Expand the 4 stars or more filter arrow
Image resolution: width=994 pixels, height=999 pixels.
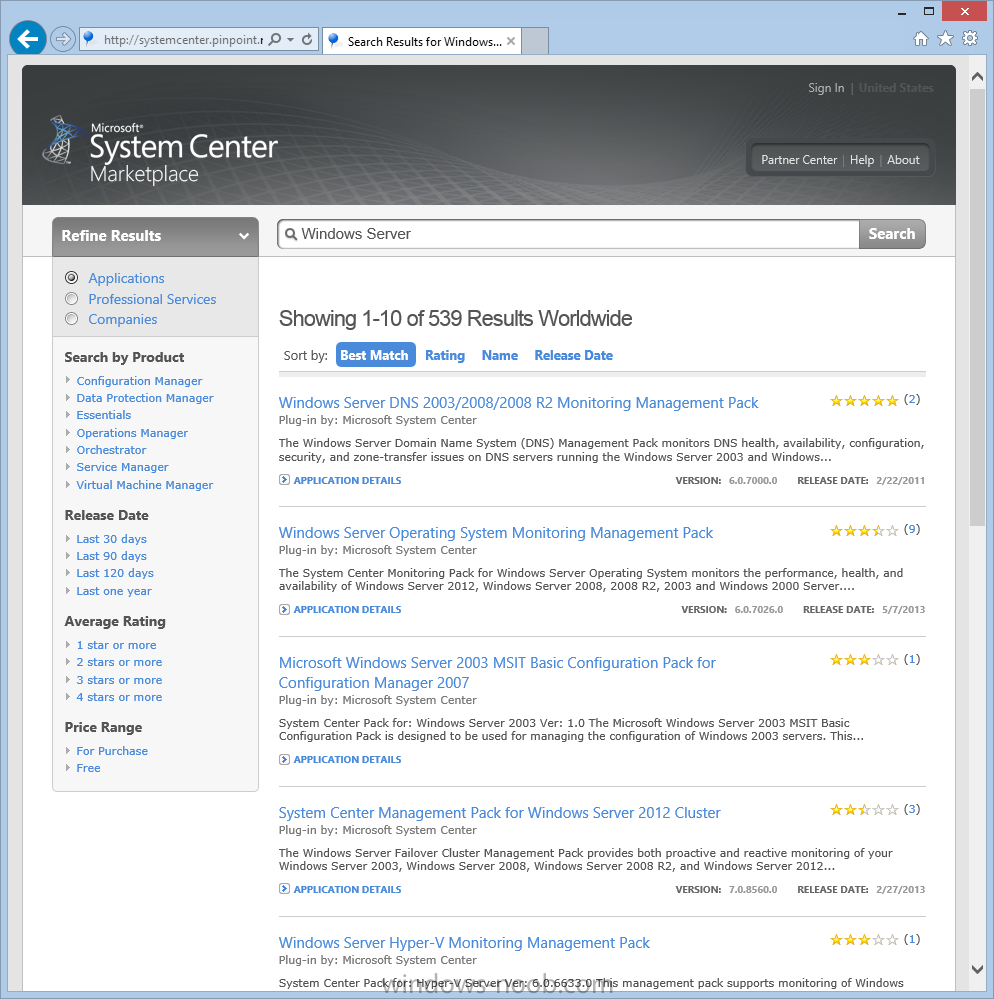[68, 697]
